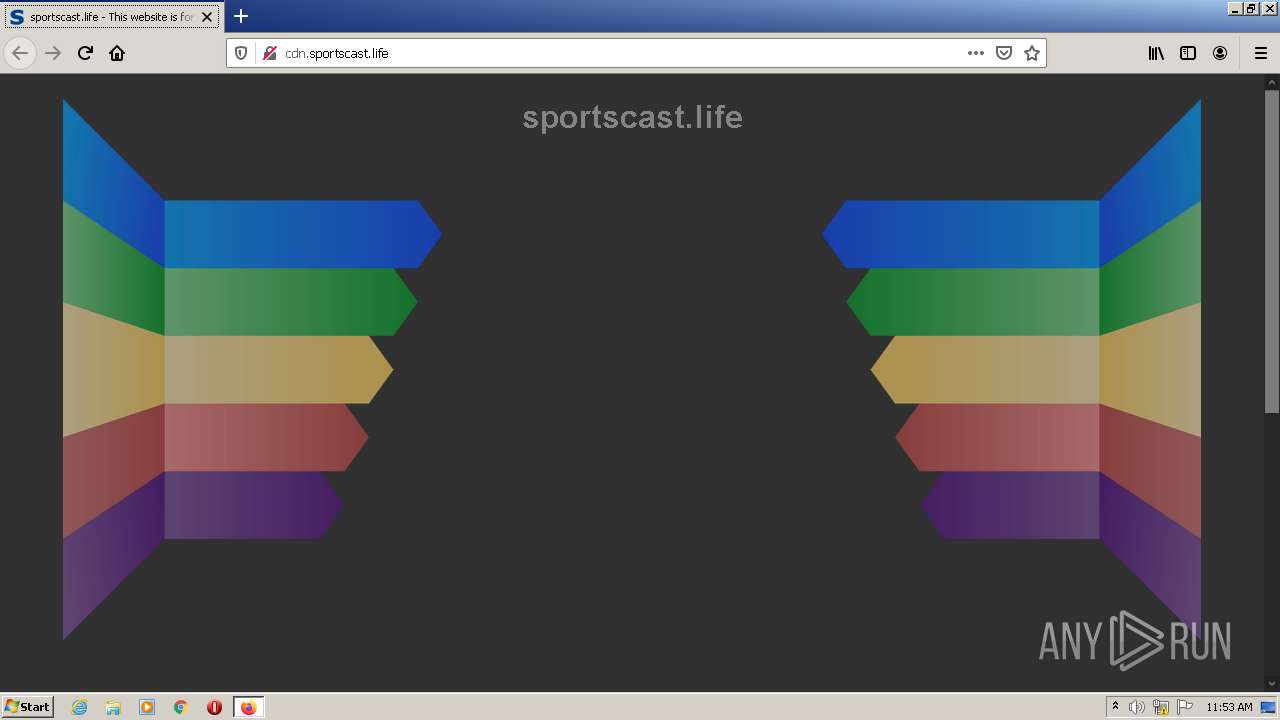Open tracking protection shield info
Screen dimensions: 1280x720
(x=241, y=53)
